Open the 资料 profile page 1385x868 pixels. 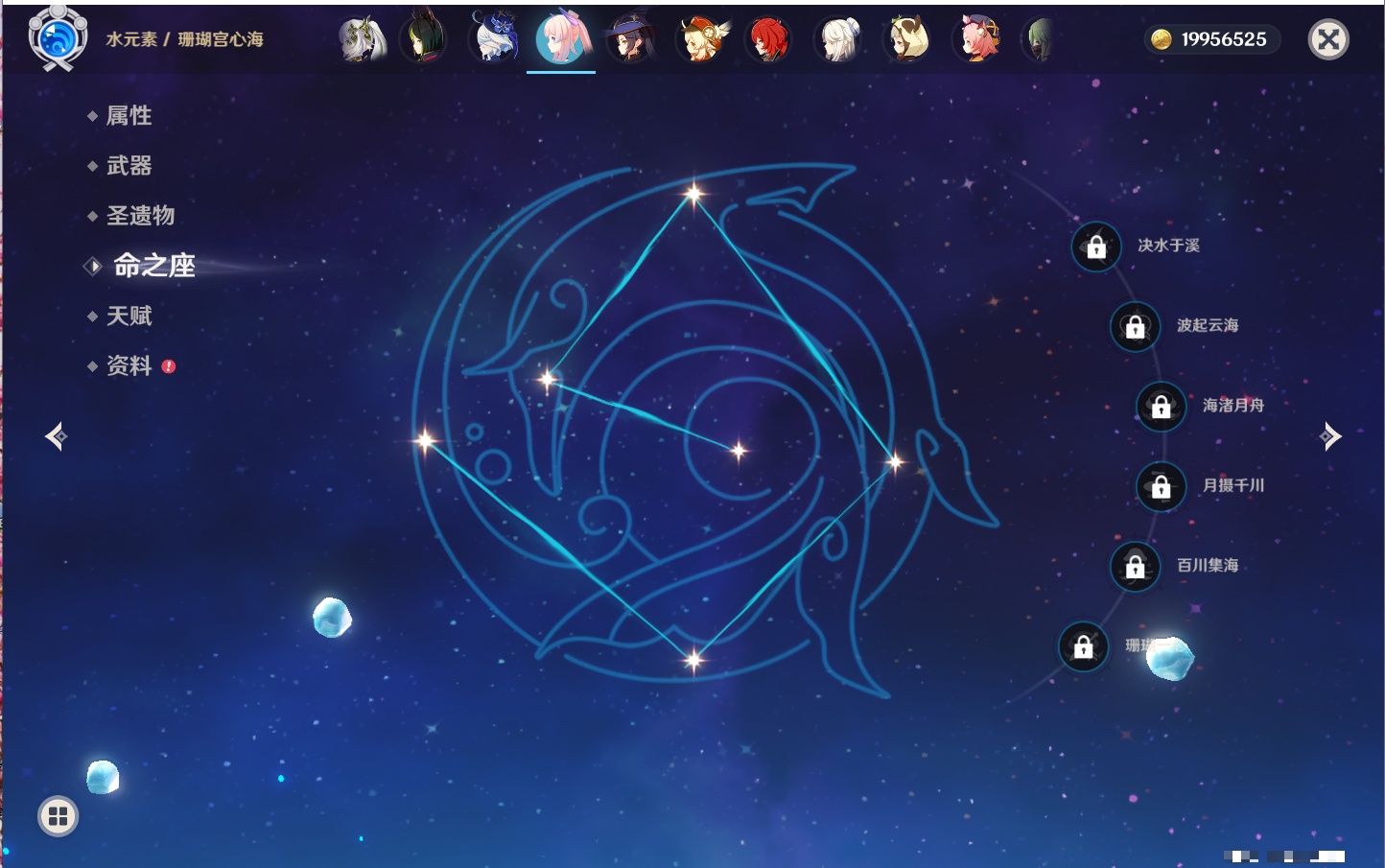[129, 365]
